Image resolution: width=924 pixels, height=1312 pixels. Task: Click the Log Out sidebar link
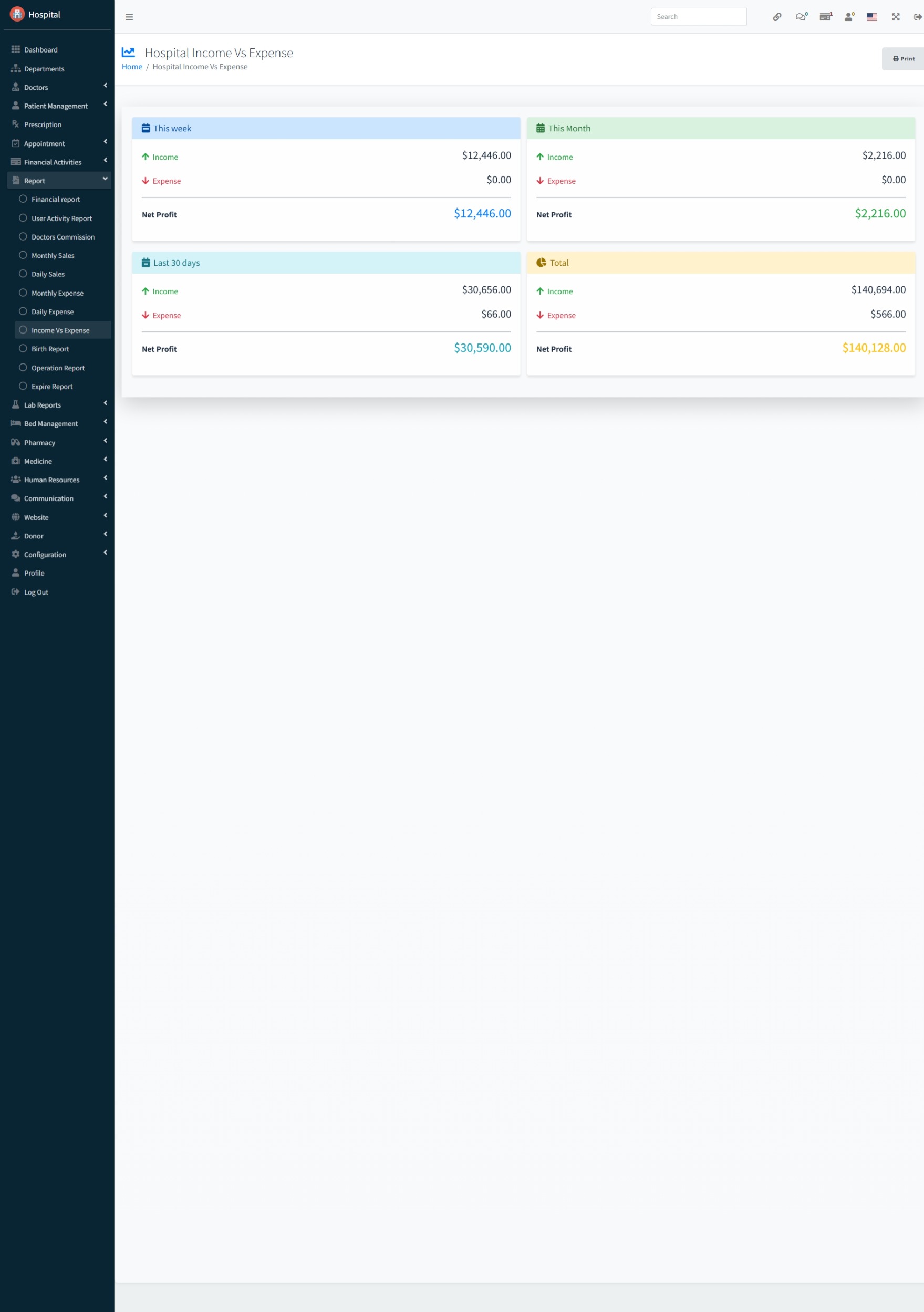click(59, 592)
